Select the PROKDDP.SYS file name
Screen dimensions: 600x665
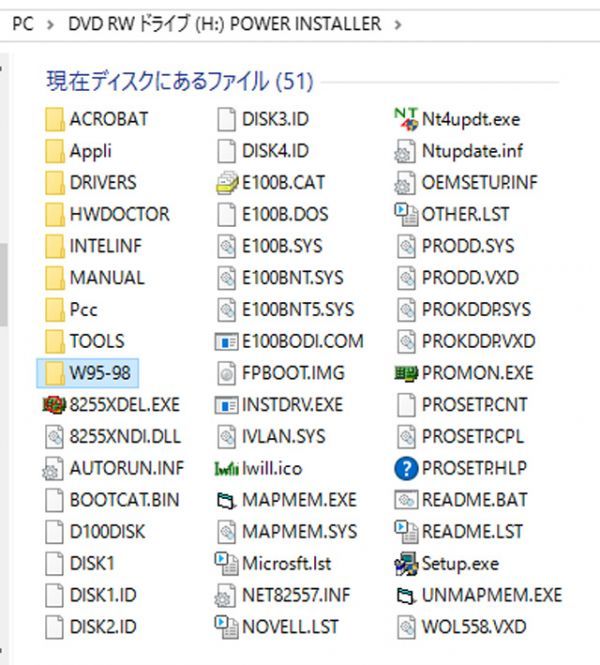tap(476, 310)
